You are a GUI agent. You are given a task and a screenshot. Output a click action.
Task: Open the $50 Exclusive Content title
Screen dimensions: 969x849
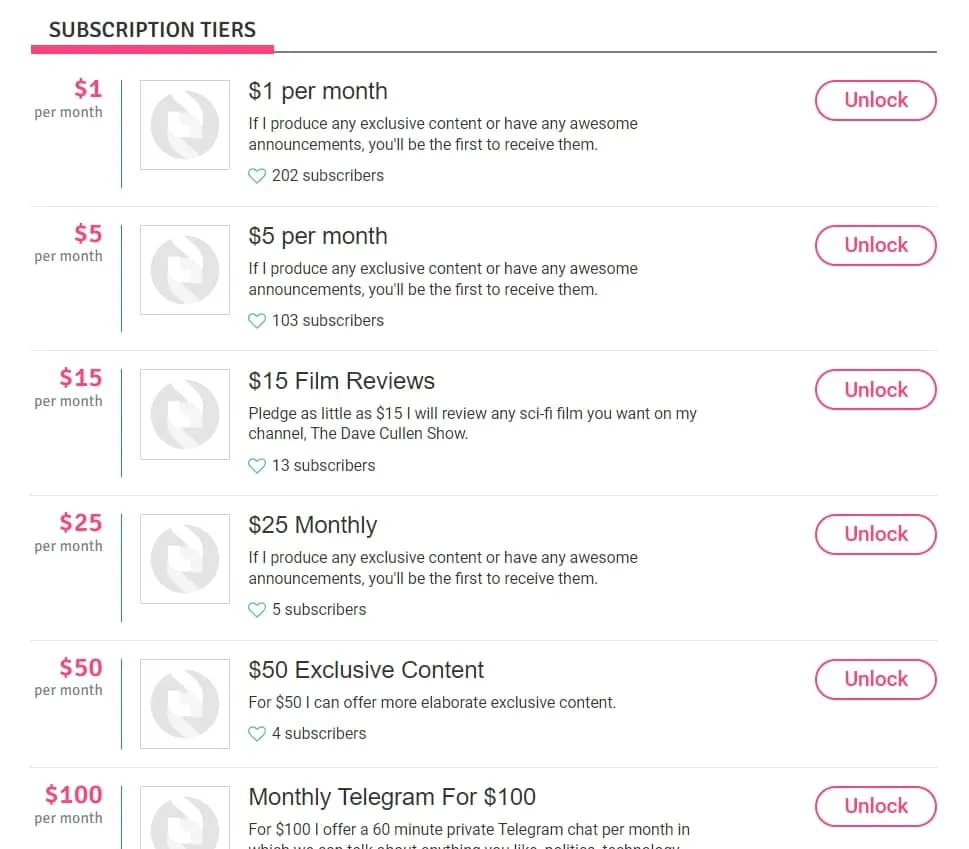[366, 670]
